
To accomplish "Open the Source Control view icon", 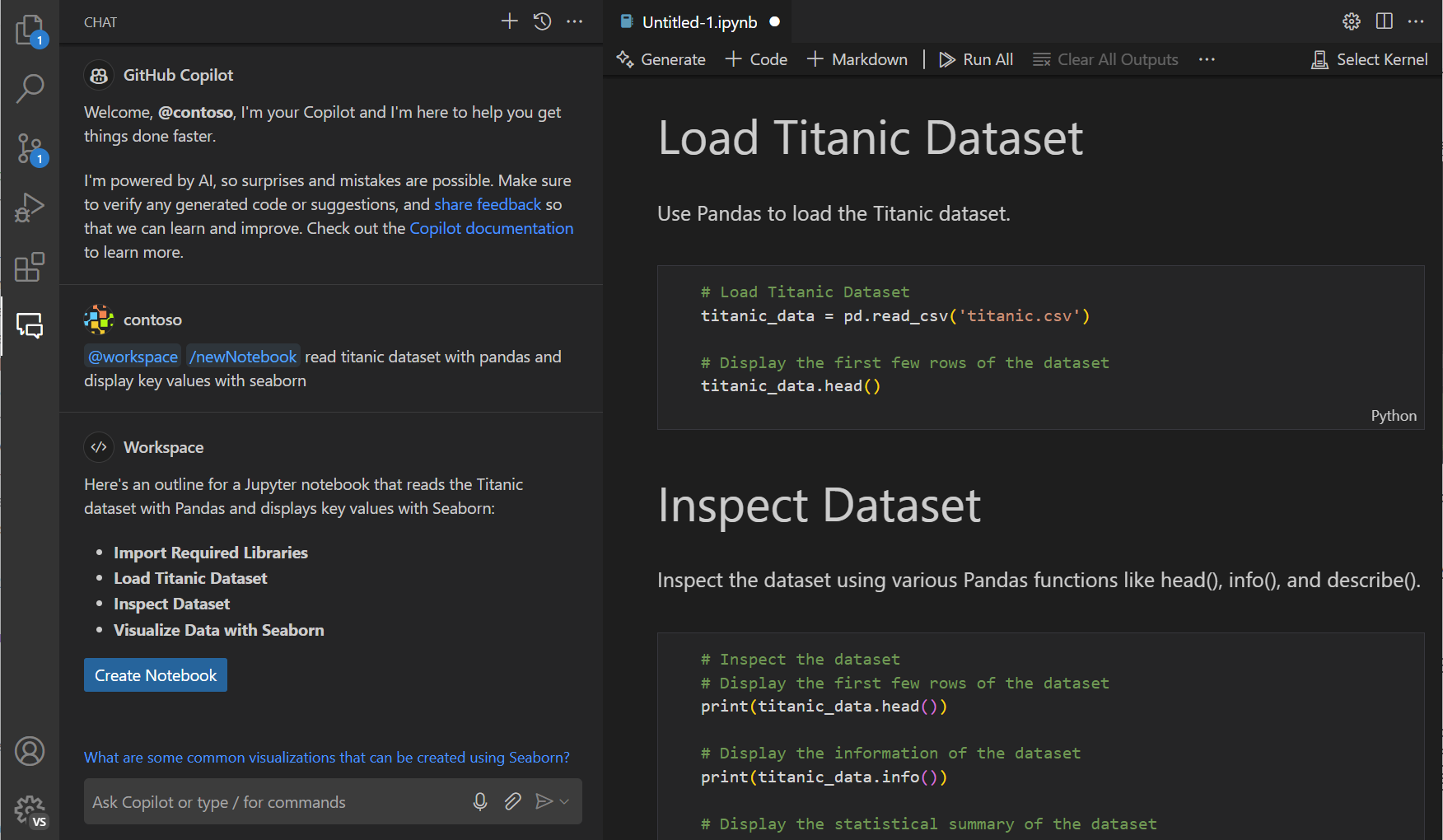I will click(30, 149).
